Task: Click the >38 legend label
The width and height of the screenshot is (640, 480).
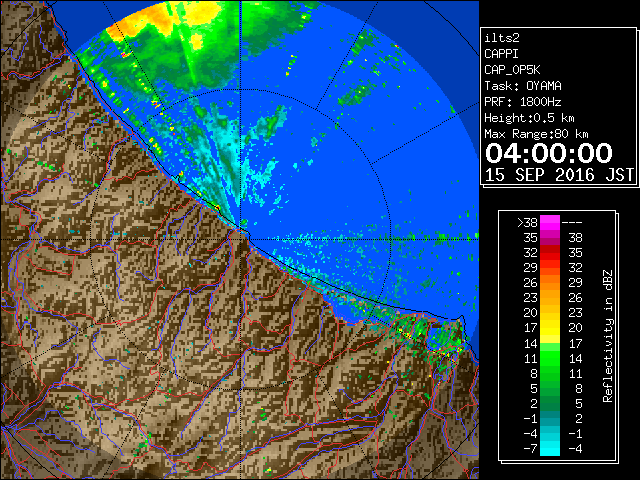Action: click(527, 223)
